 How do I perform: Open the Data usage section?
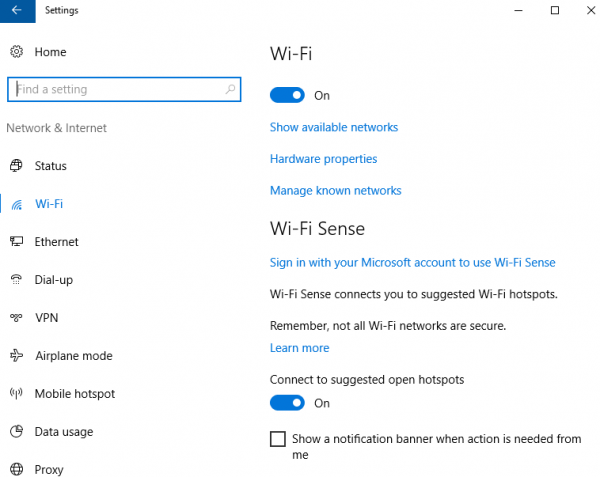click(63, 432)
